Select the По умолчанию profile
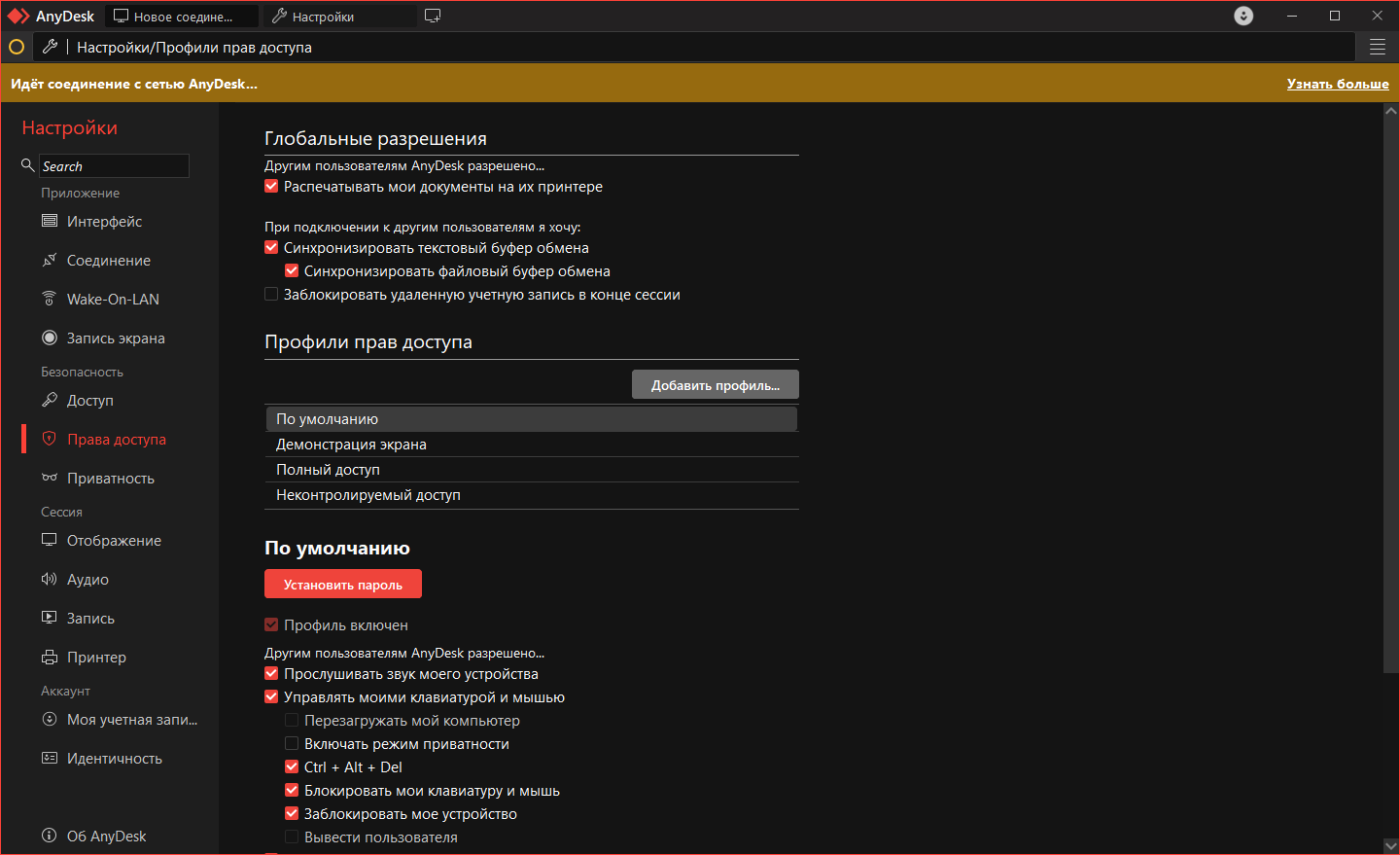The image size is (1400, 855). point(532,419)
